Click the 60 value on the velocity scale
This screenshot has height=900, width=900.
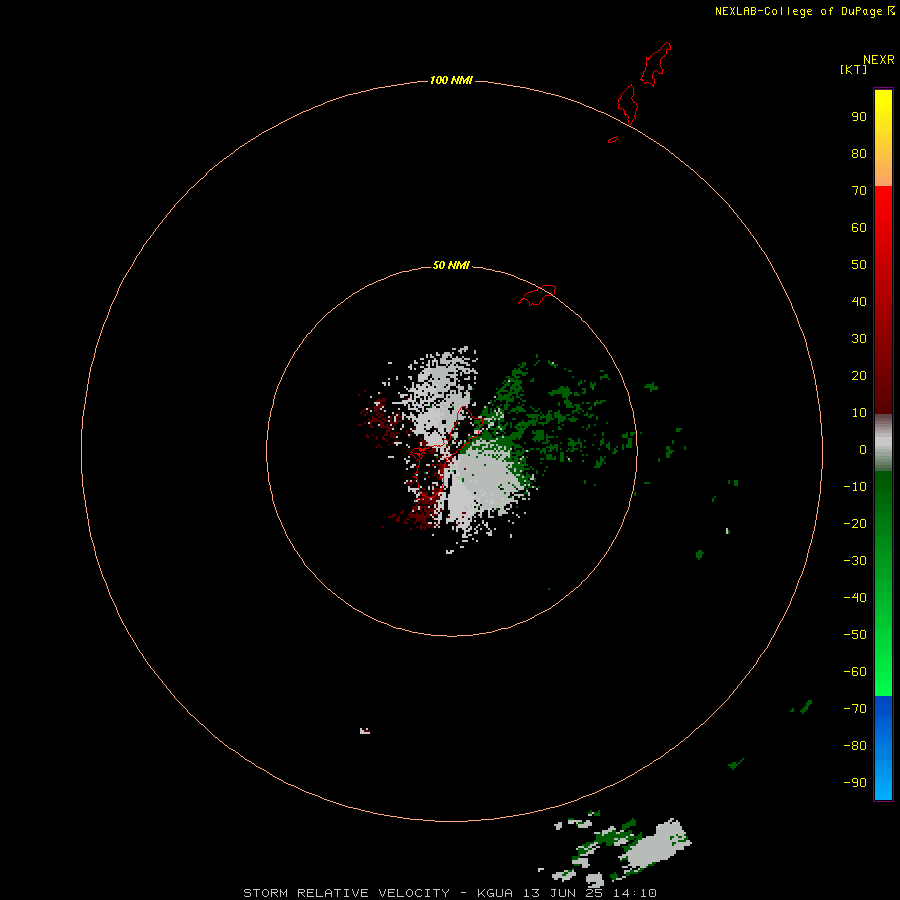pyautogui.click(x=859, y=228)
